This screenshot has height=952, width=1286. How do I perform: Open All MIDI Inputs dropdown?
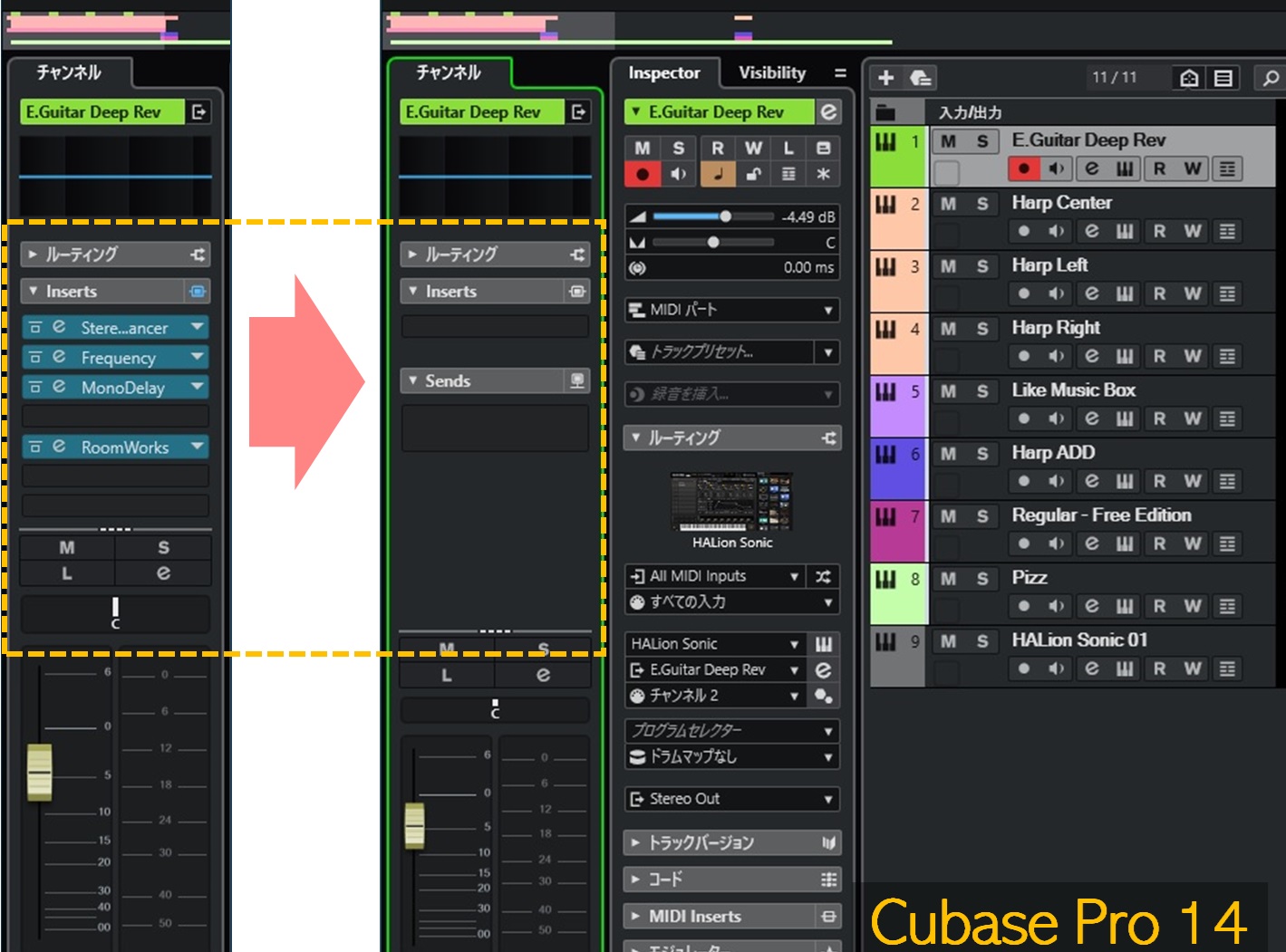tap(714, 576)
